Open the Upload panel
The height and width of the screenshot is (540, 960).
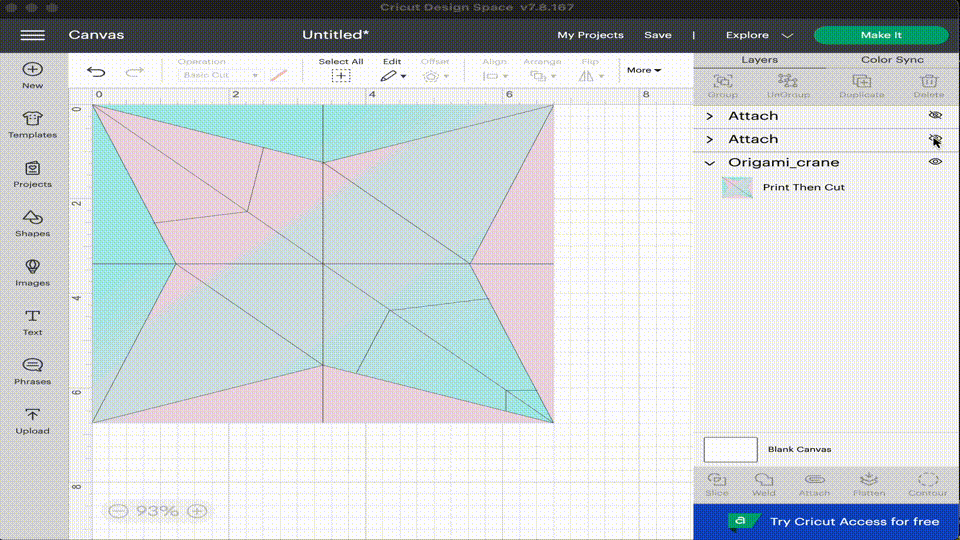[32, 421]
